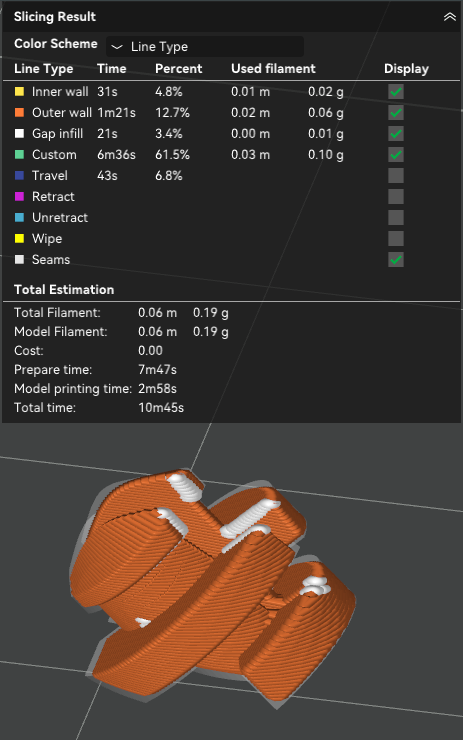Click the magenta Retract color swatch
Screen dimensions: 463x740
[19, 196]
